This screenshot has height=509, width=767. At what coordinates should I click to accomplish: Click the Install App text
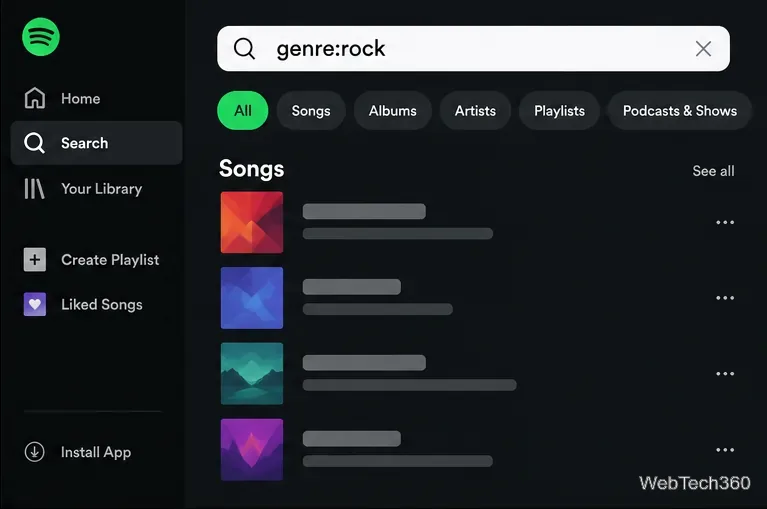[96, 452]
